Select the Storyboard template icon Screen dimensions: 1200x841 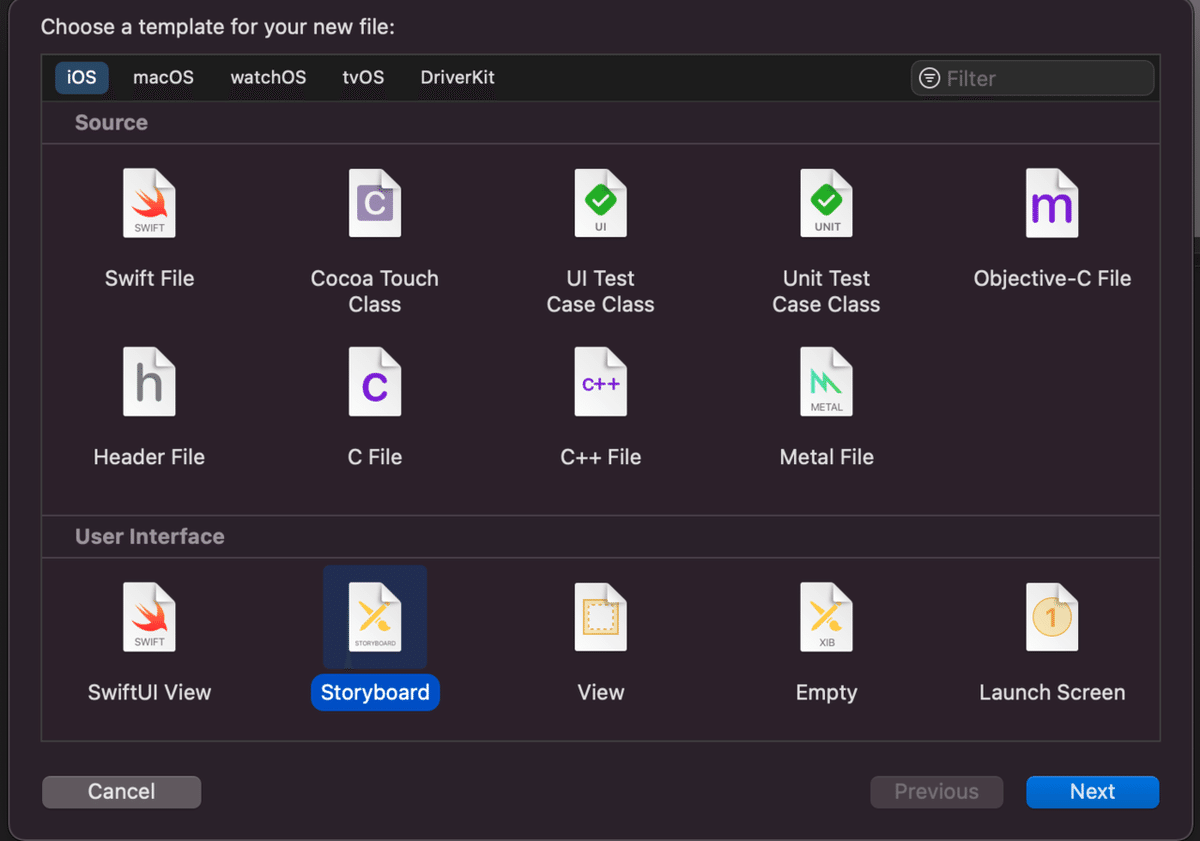(x=375, y=618)
